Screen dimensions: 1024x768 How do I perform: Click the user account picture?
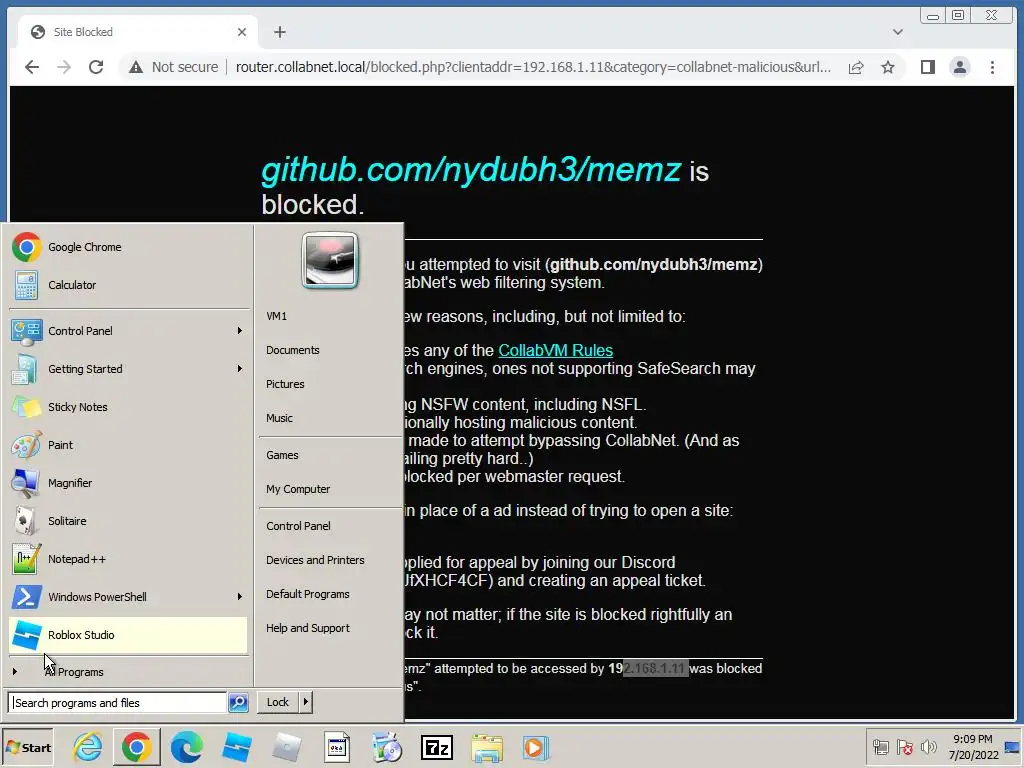click(x=330, y=260)
